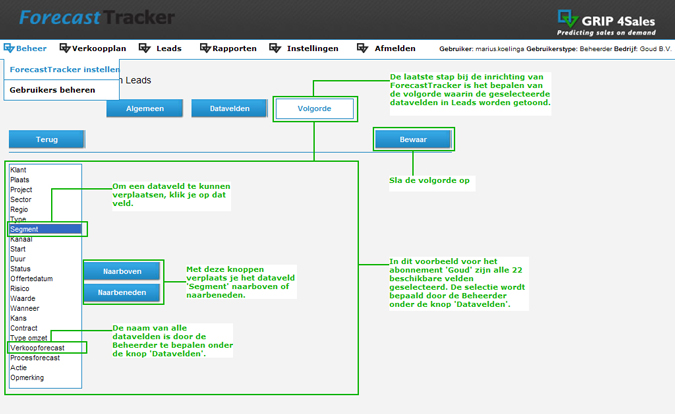Screen dimensions: 675x414
Task: Click the checkmark icon beside Instellingen
Action: [275, 48]
